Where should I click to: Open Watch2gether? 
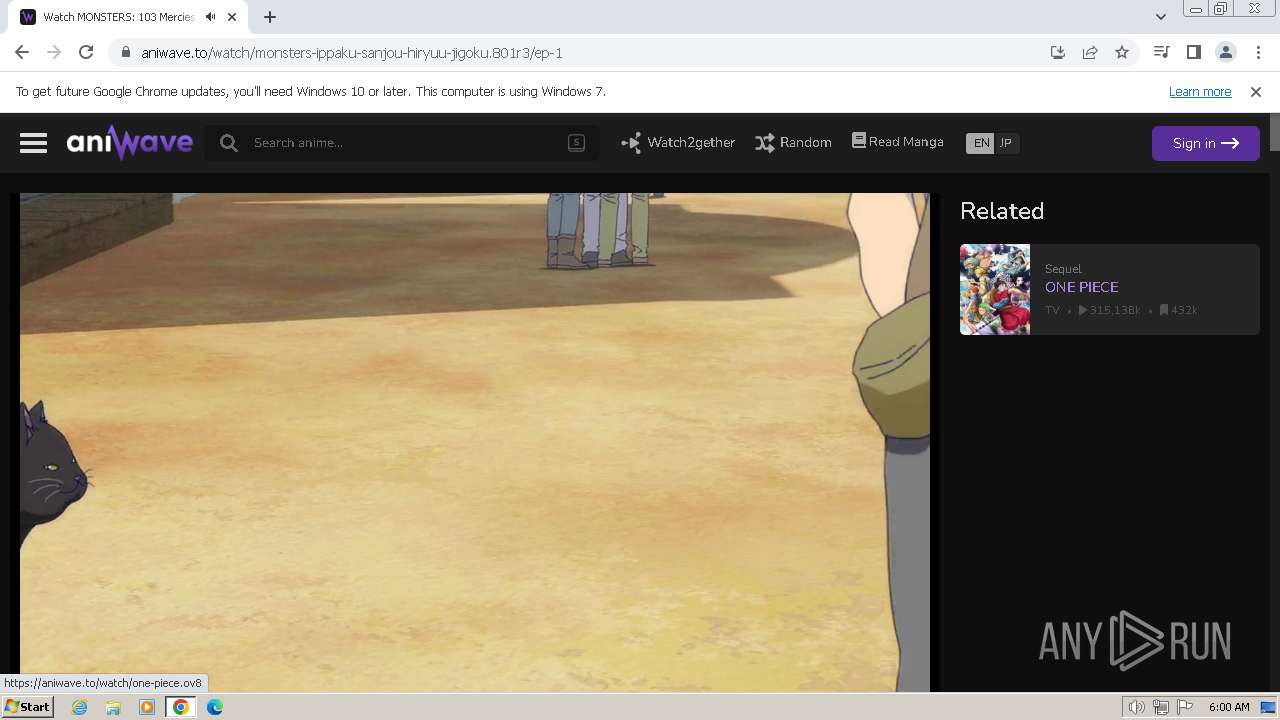pos(678,143)
